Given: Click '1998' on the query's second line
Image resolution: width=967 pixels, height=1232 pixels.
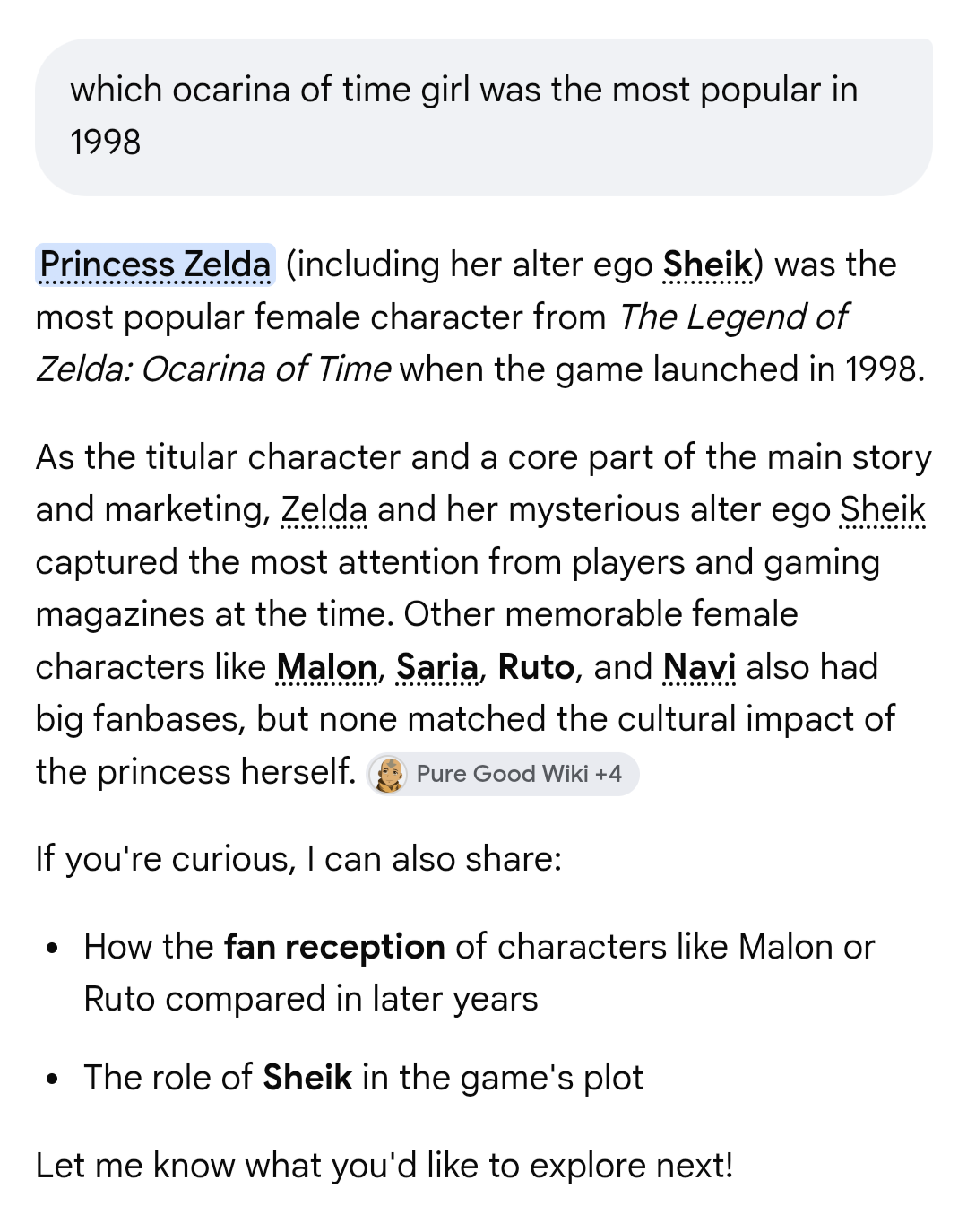Looking at the screenshot, I should pos(106,143).
